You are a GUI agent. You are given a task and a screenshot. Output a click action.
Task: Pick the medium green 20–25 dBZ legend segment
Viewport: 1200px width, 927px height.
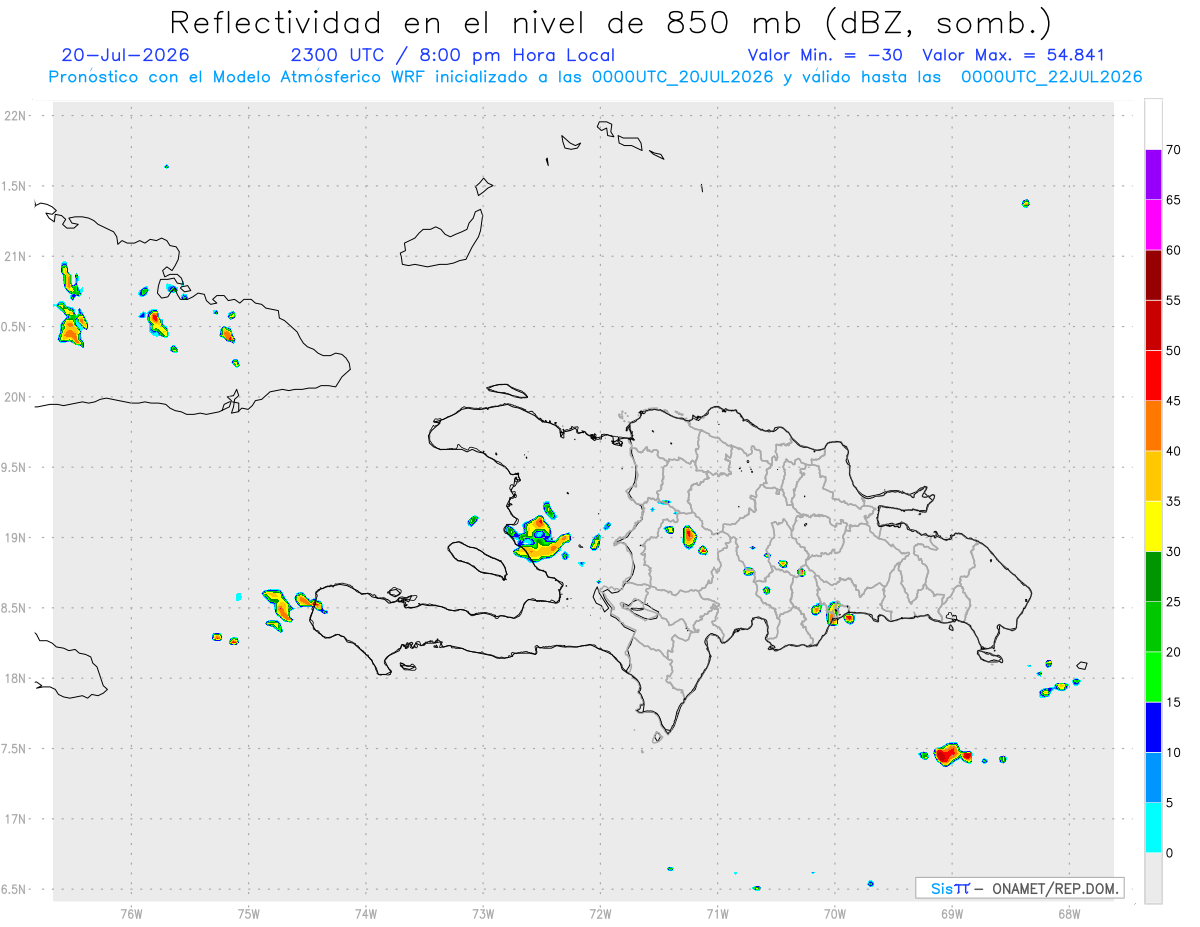[1153, 627]
